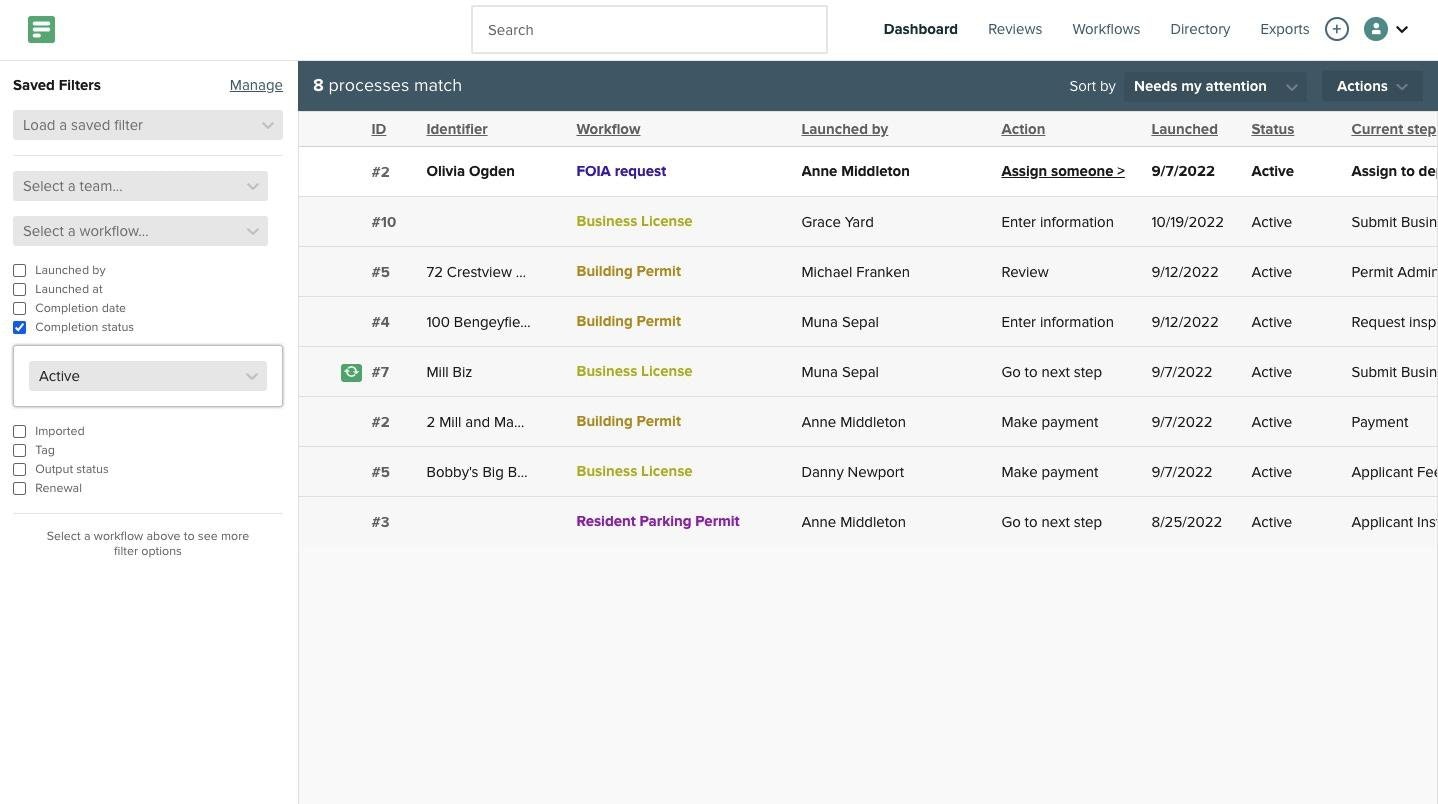Click the 10/19/2022 launched date
The width and height of the screenshot is (1438, 804).
point(1187,222)
